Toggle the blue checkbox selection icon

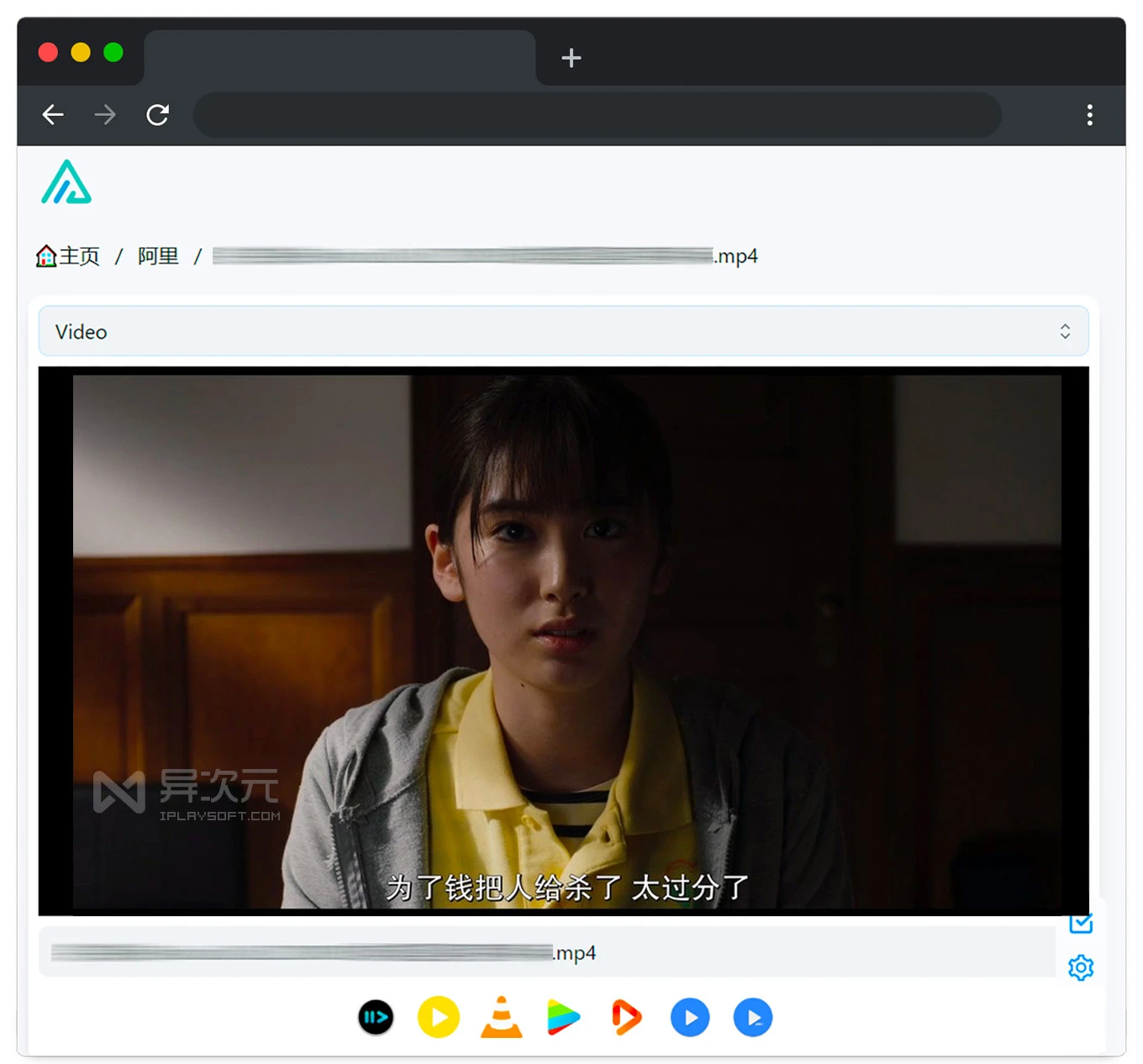tap(1081, 924)
